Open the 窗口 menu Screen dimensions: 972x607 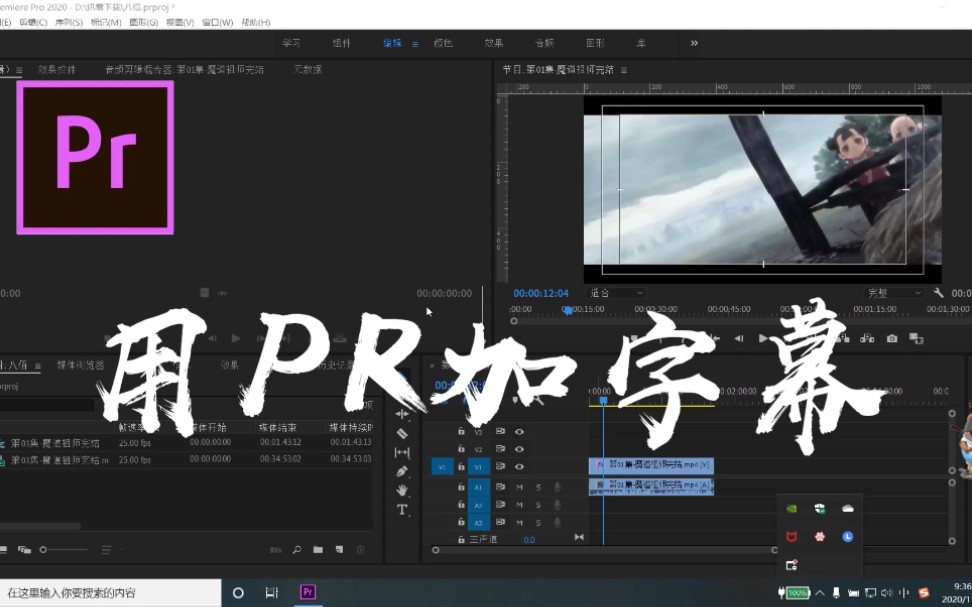click(x=219, y=22)
